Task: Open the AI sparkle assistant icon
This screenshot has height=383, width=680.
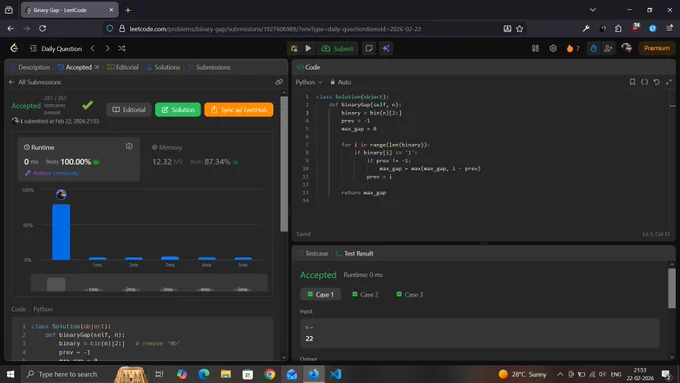Action: point(386,48)
